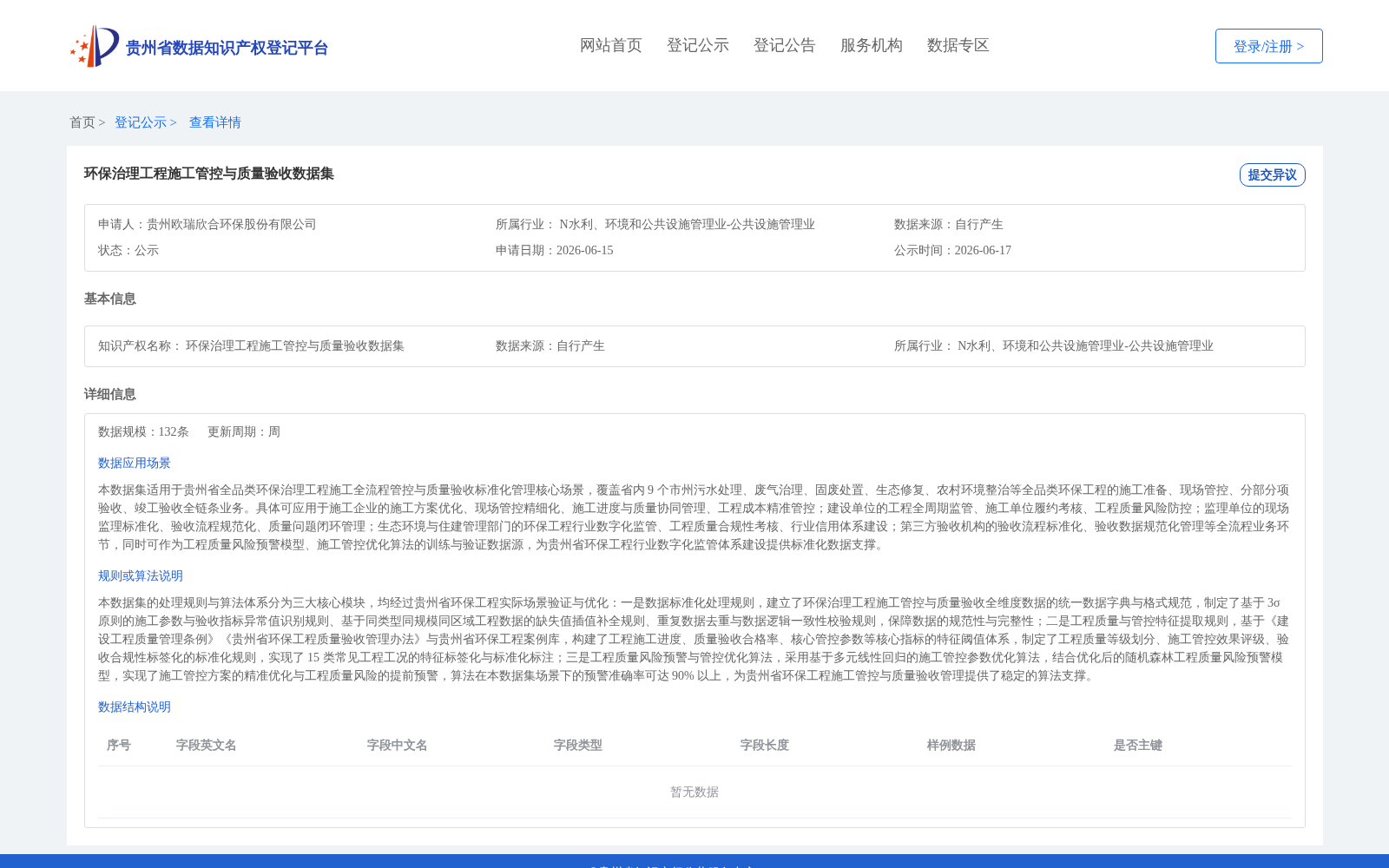Click top 数据来源：自行产生 text

coord(949,224)
